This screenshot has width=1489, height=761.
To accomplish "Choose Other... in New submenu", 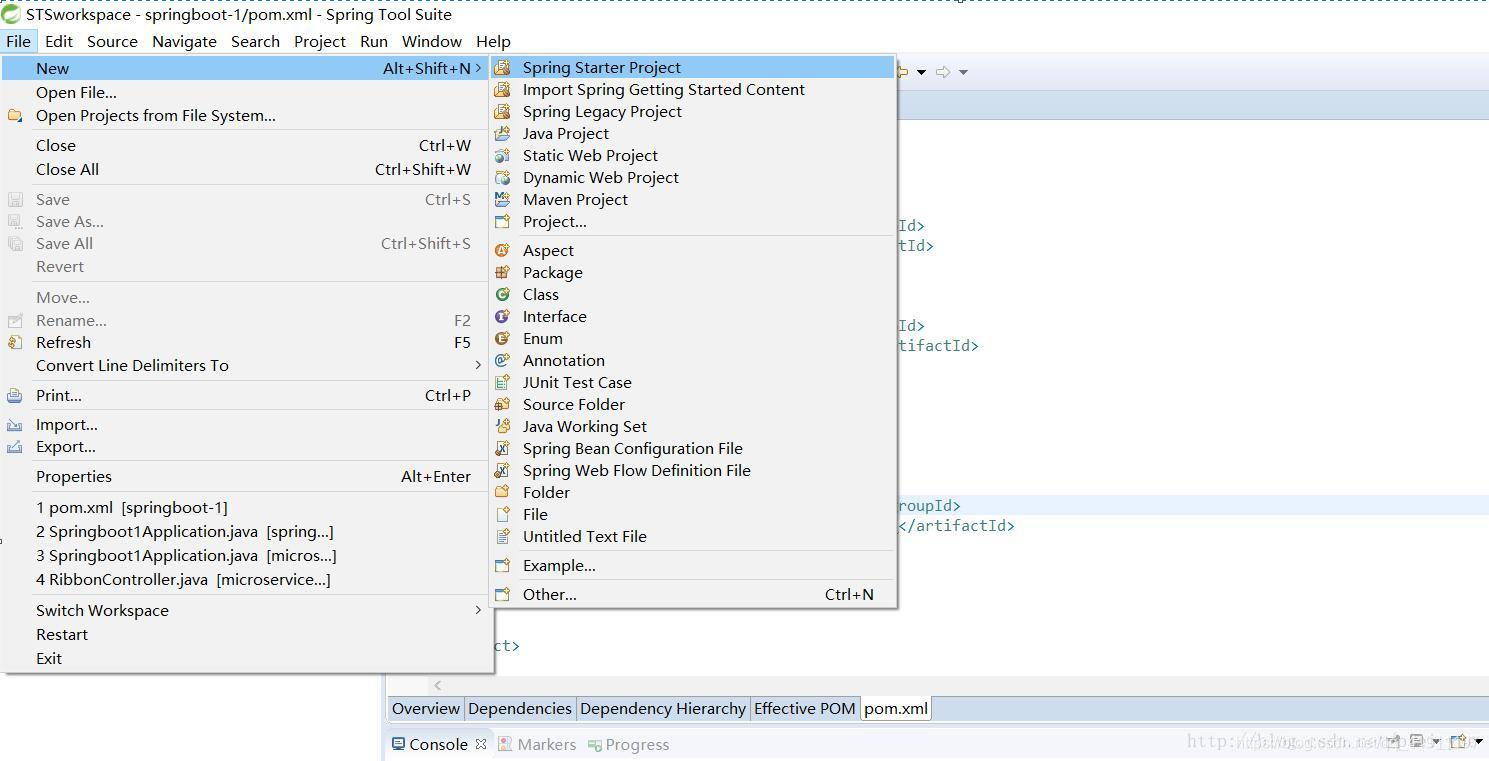I will (x=693, y=595).
